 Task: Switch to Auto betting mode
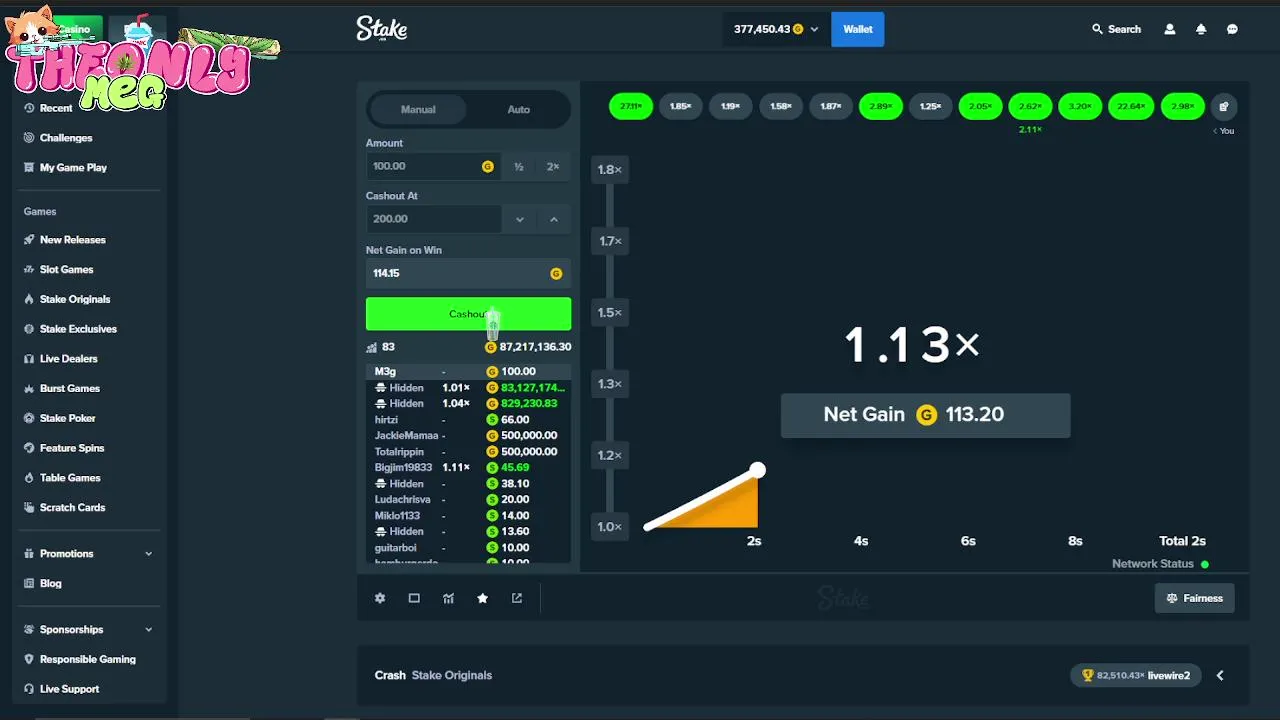tap(518, 110)
